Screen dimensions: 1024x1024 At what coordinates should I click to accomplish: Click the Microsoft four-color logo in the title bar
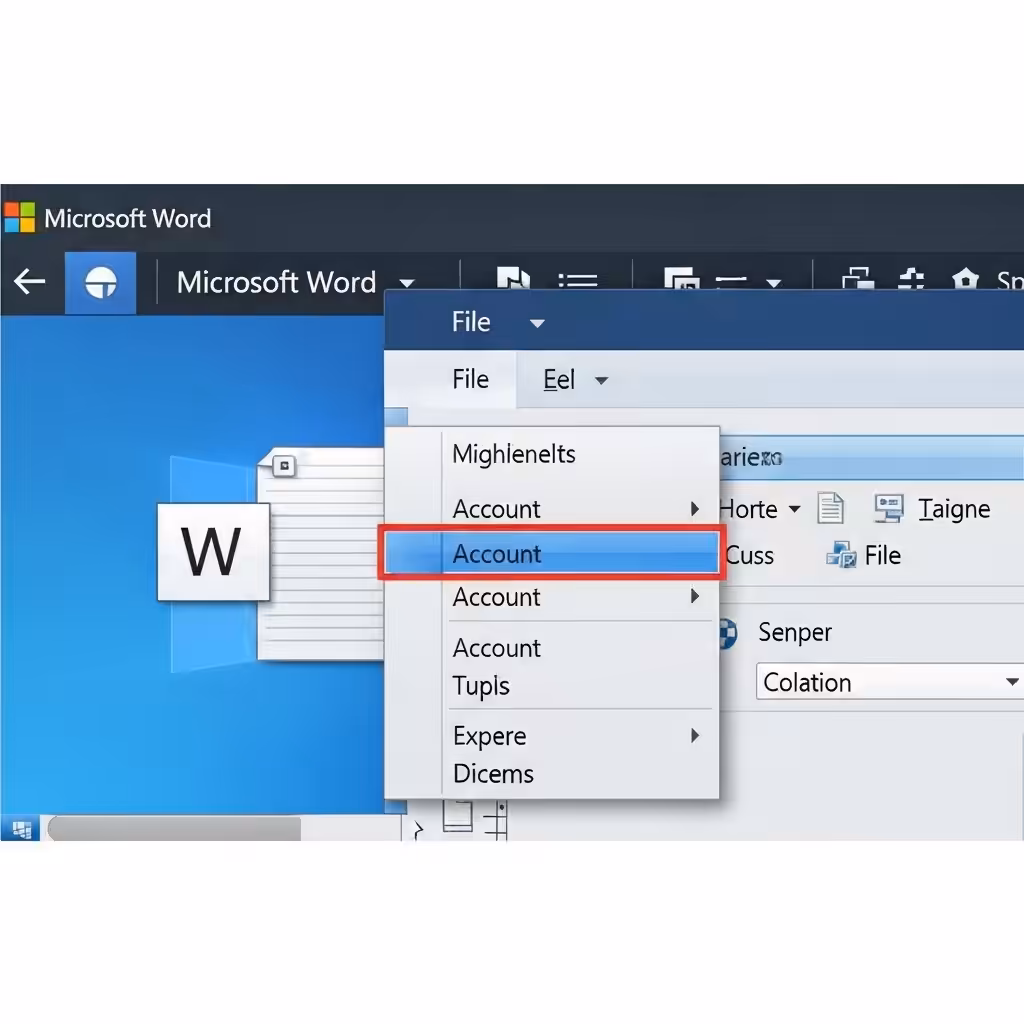pyautogui.click(x=20, y=217)
